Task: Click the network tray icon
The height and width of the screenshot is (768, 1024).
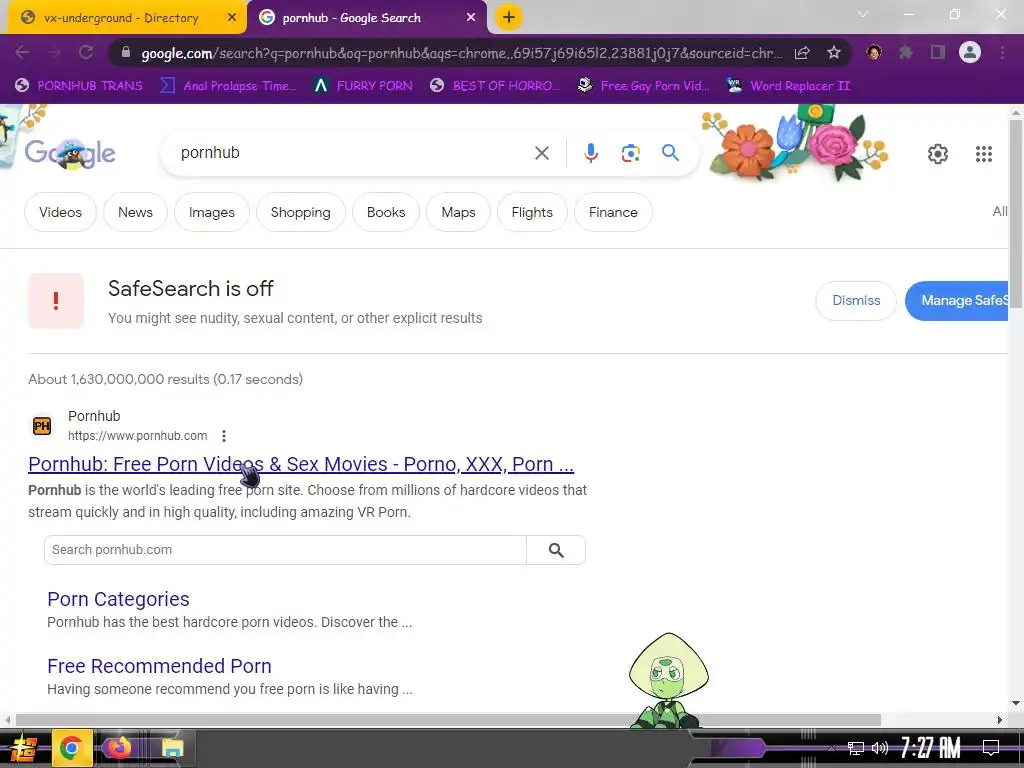Action: pos(855,748)
